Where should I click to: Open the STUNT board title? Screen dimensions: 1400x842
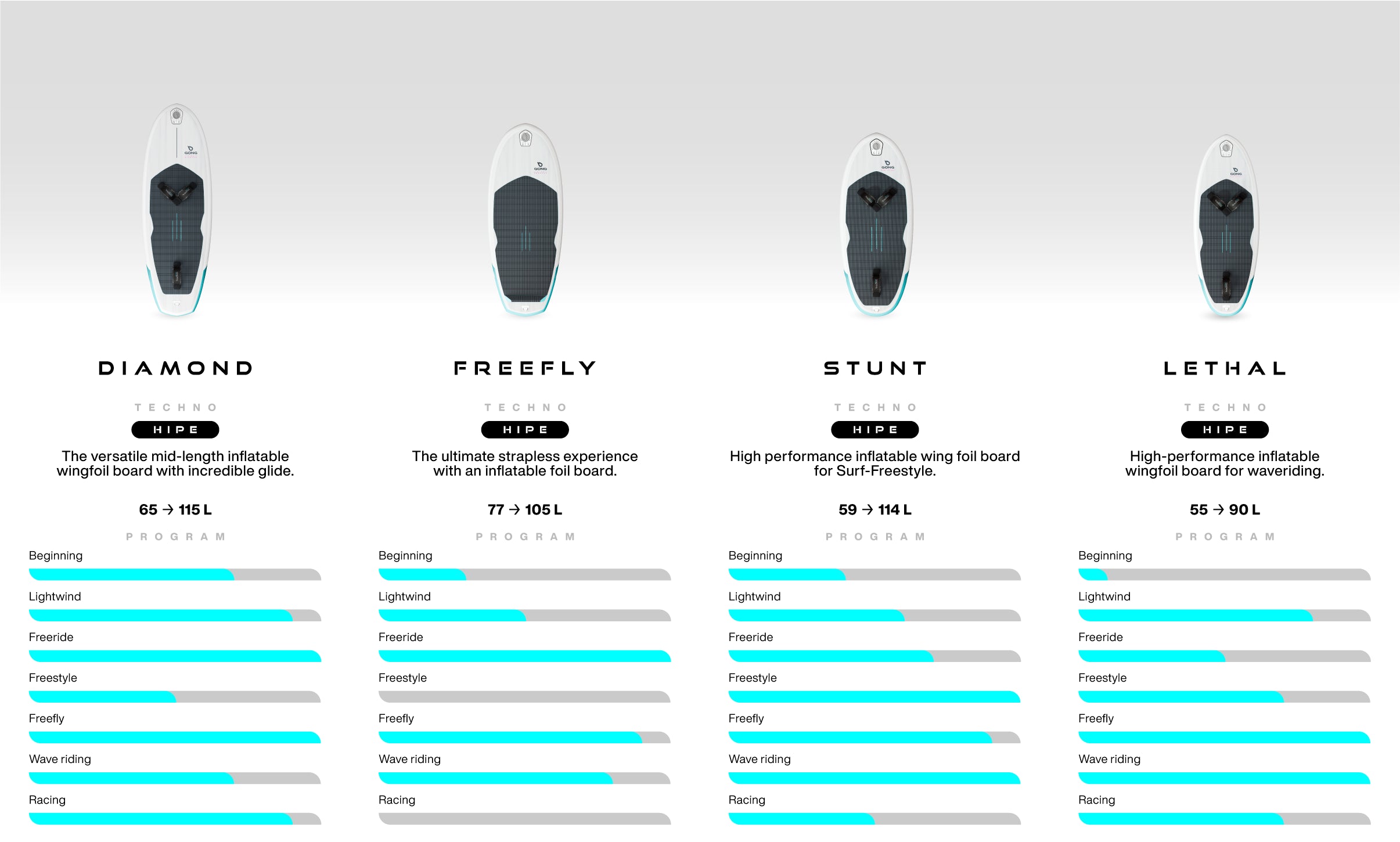pos(875,368)
